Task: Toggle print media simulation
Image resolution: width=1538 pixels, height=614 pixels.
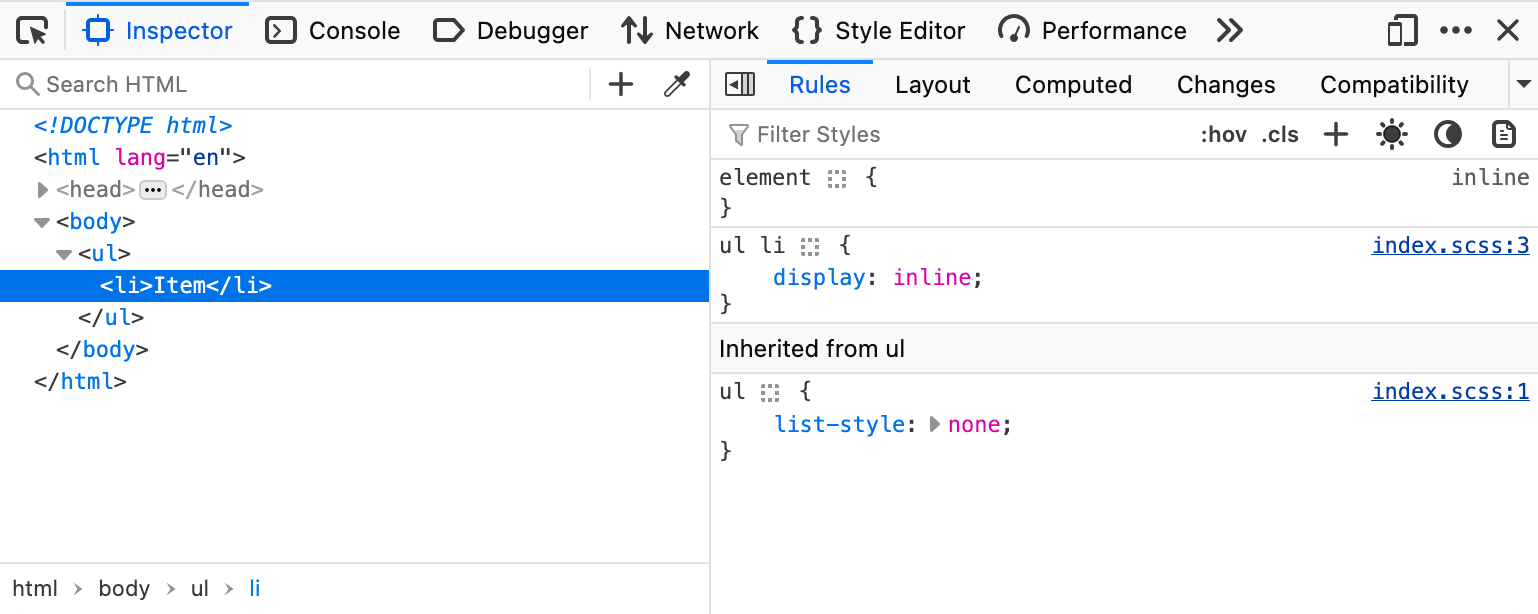Action: coord(1503,134)
